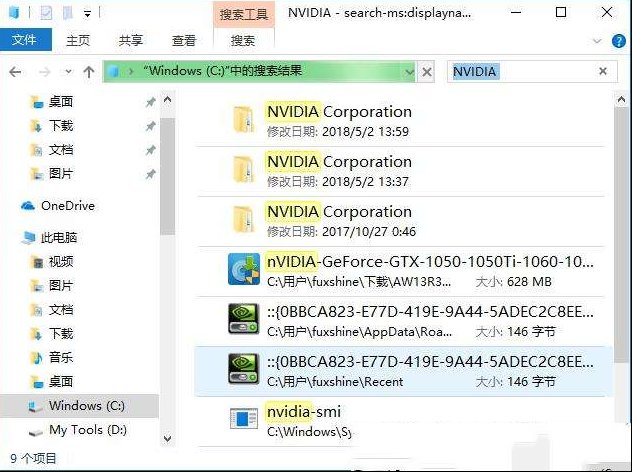Click the pin icon beside pinned 下载
This screenshot has width=632, height=472.
click(150, 127)
